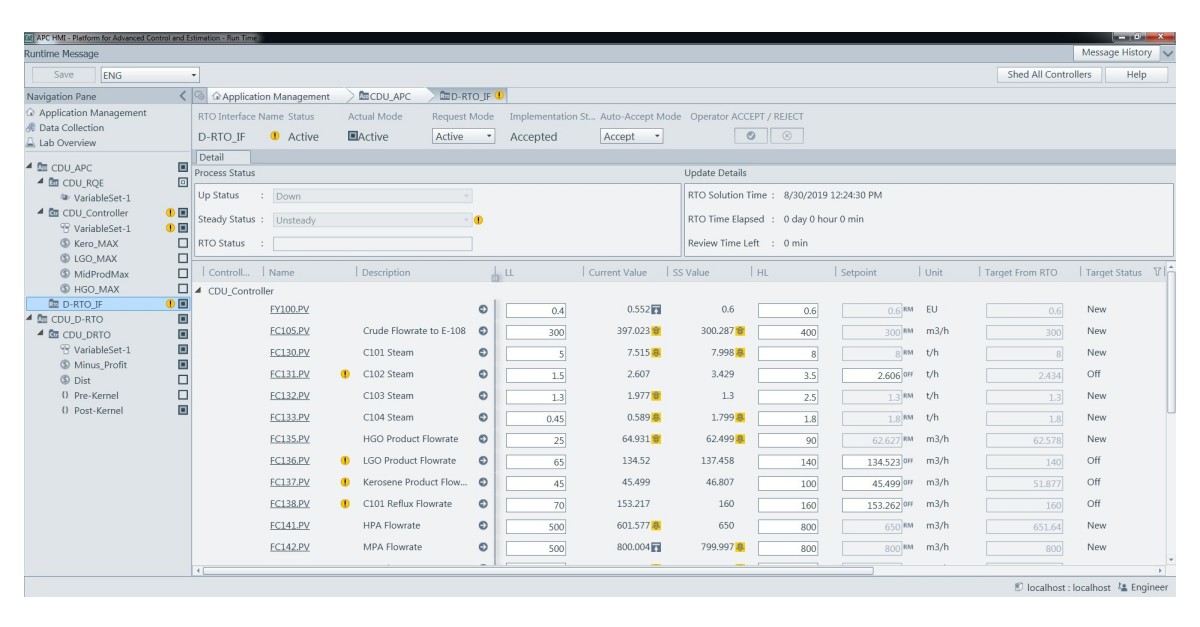
Task: Toggle the CDU_APC status checkbox
Action: (x=182, y=168)
